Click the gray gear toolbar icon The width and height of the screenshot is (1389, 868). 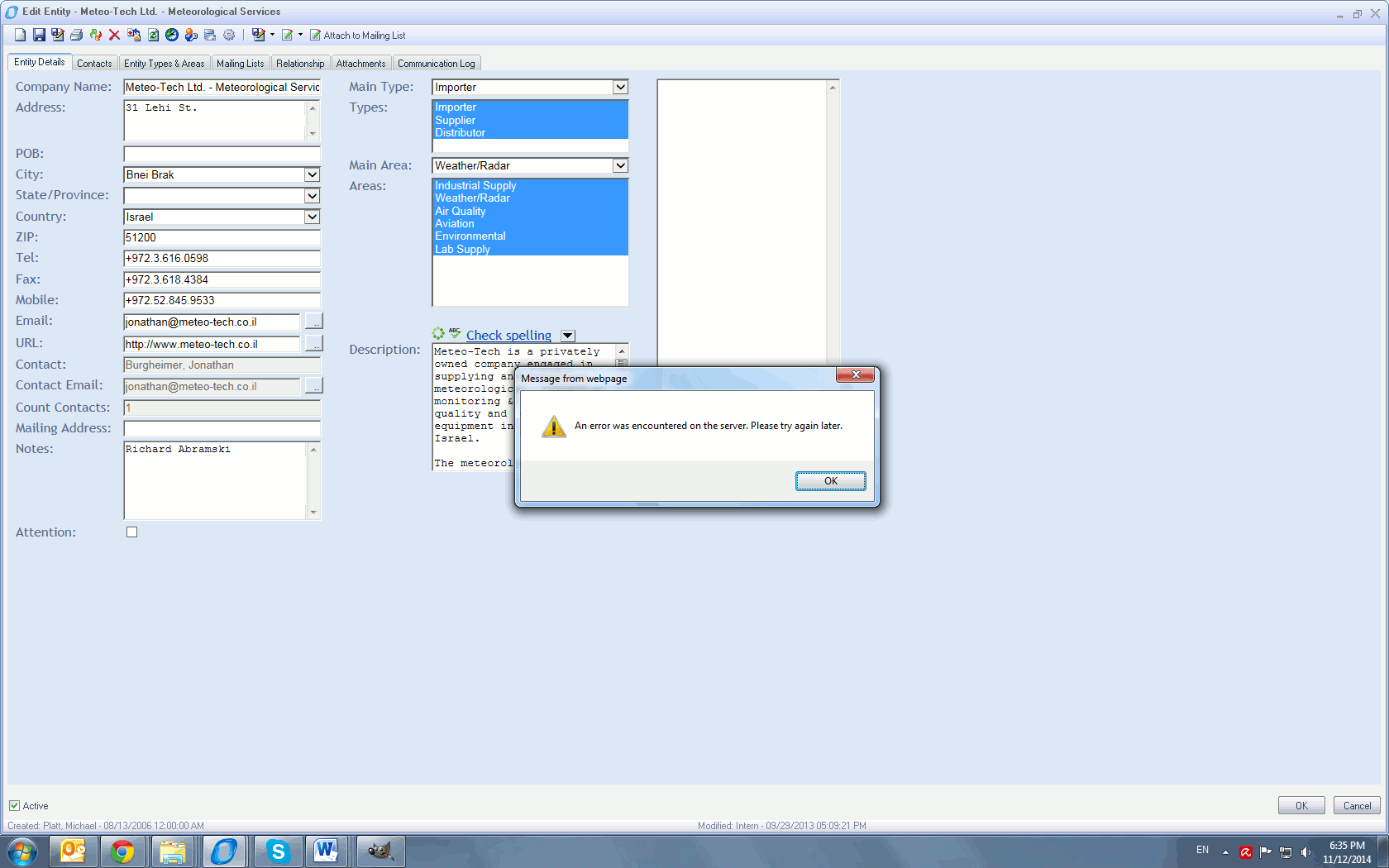[x=229, y=35]
